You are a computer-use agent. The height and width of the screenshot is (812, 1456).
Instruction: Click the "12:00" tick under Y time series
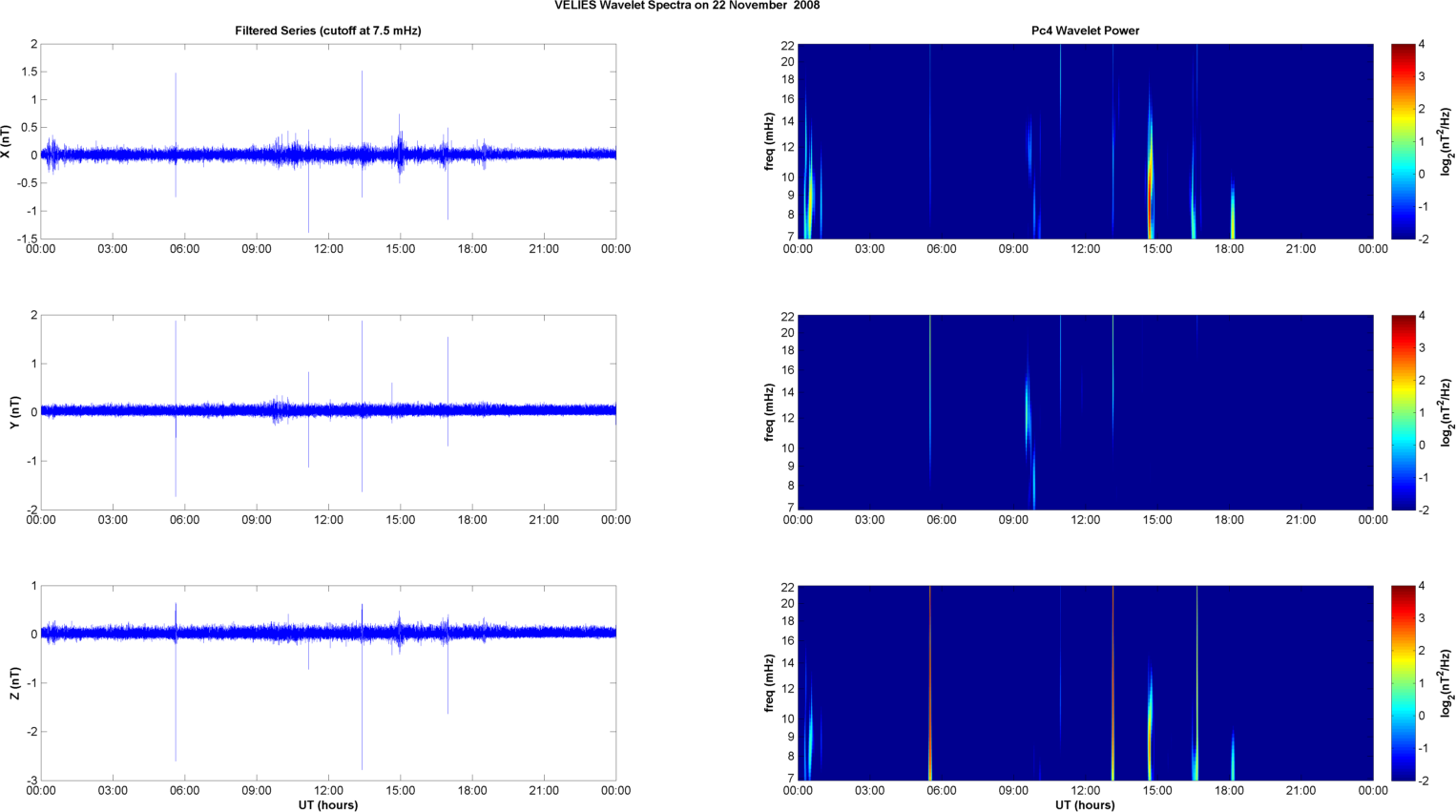[328, 520]
